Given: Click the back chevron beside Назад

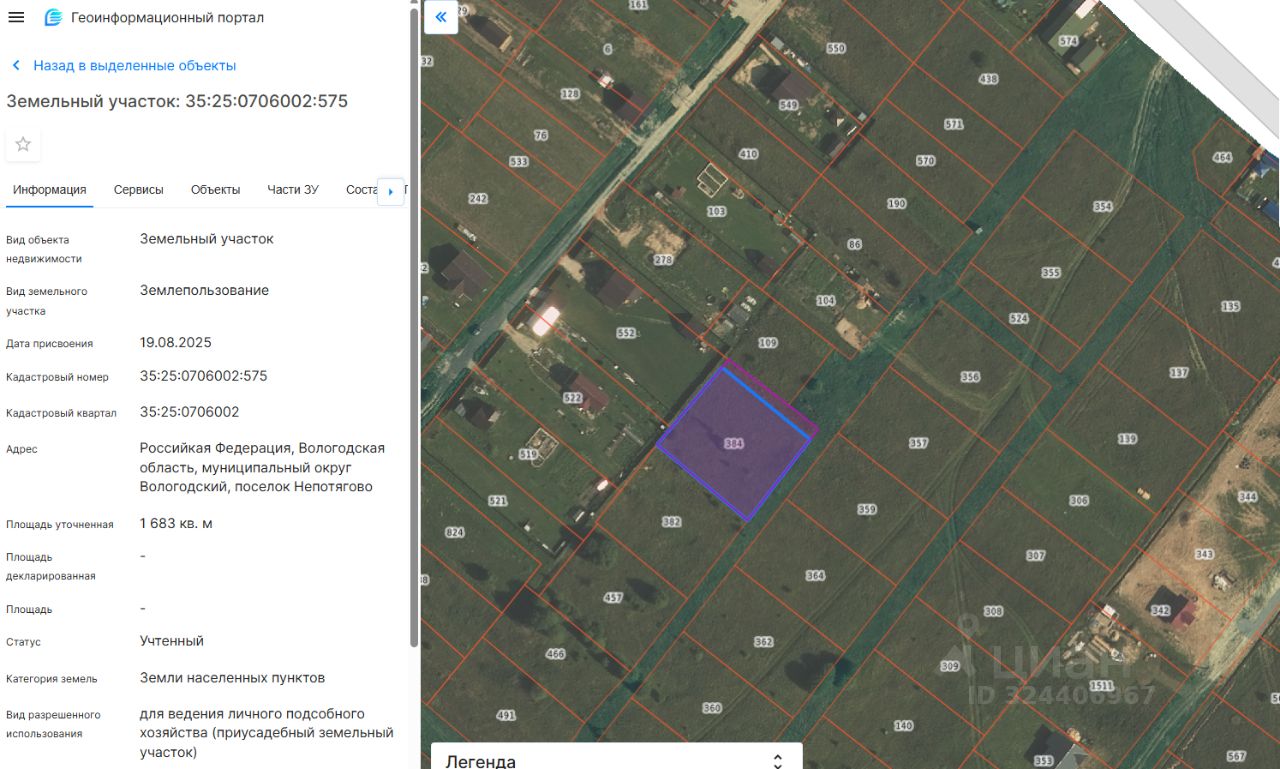Looking at the screenshot, I should click(x=16, y=65).
